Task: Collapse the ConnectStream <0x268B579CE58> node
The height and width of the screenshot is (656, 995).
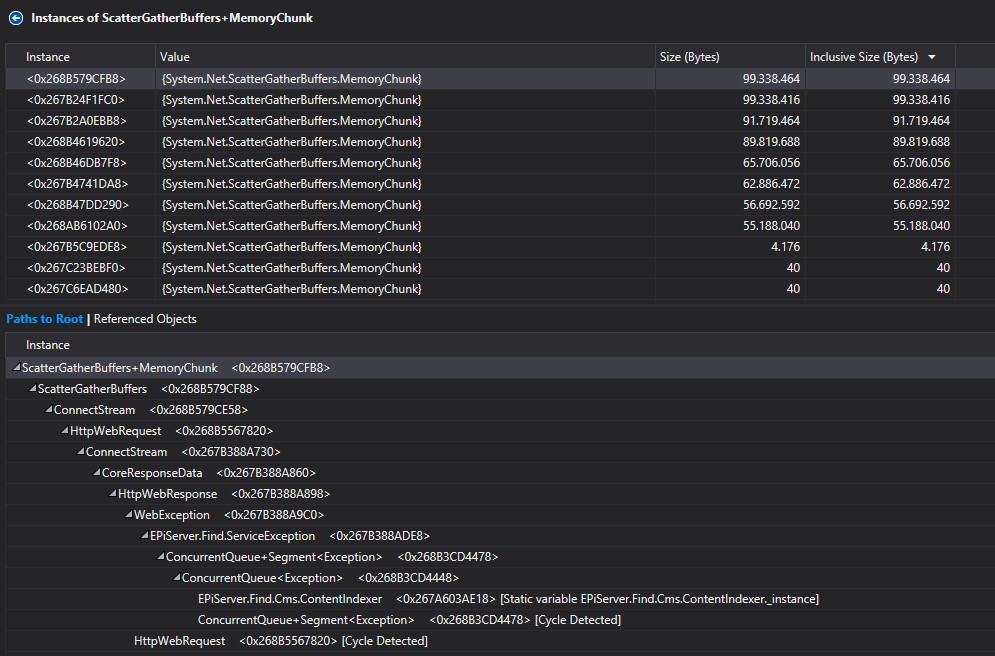Action: pyautogui.click(x=48, y=409)
